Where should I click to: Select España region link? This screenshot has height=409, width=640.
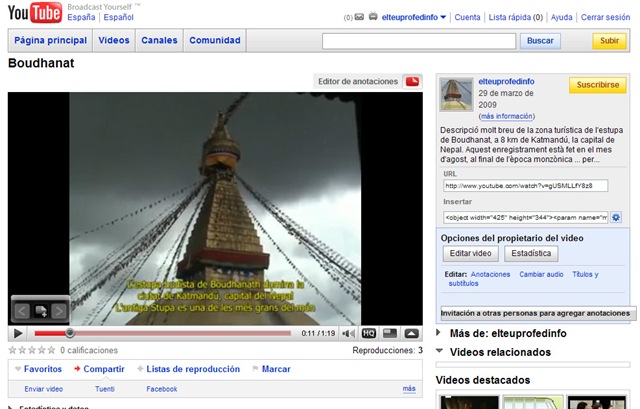(81, 17)
